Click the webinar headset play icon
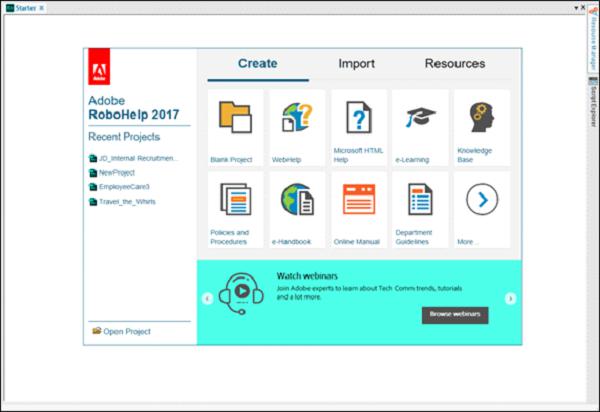The height and width of the screenshot is (412, 600). 241,293
